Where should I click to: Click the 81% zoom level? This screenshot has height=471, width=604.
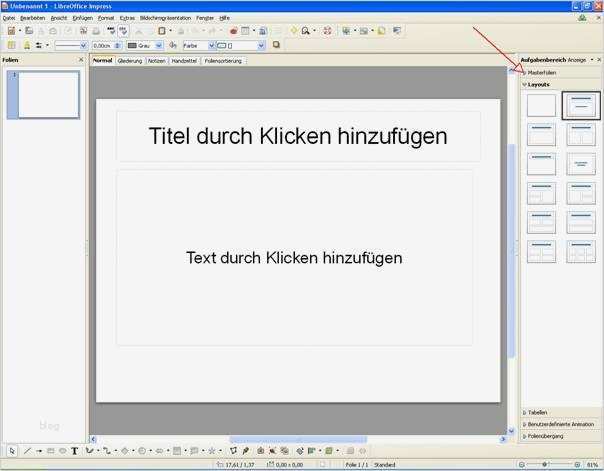[x=592, y=465]
